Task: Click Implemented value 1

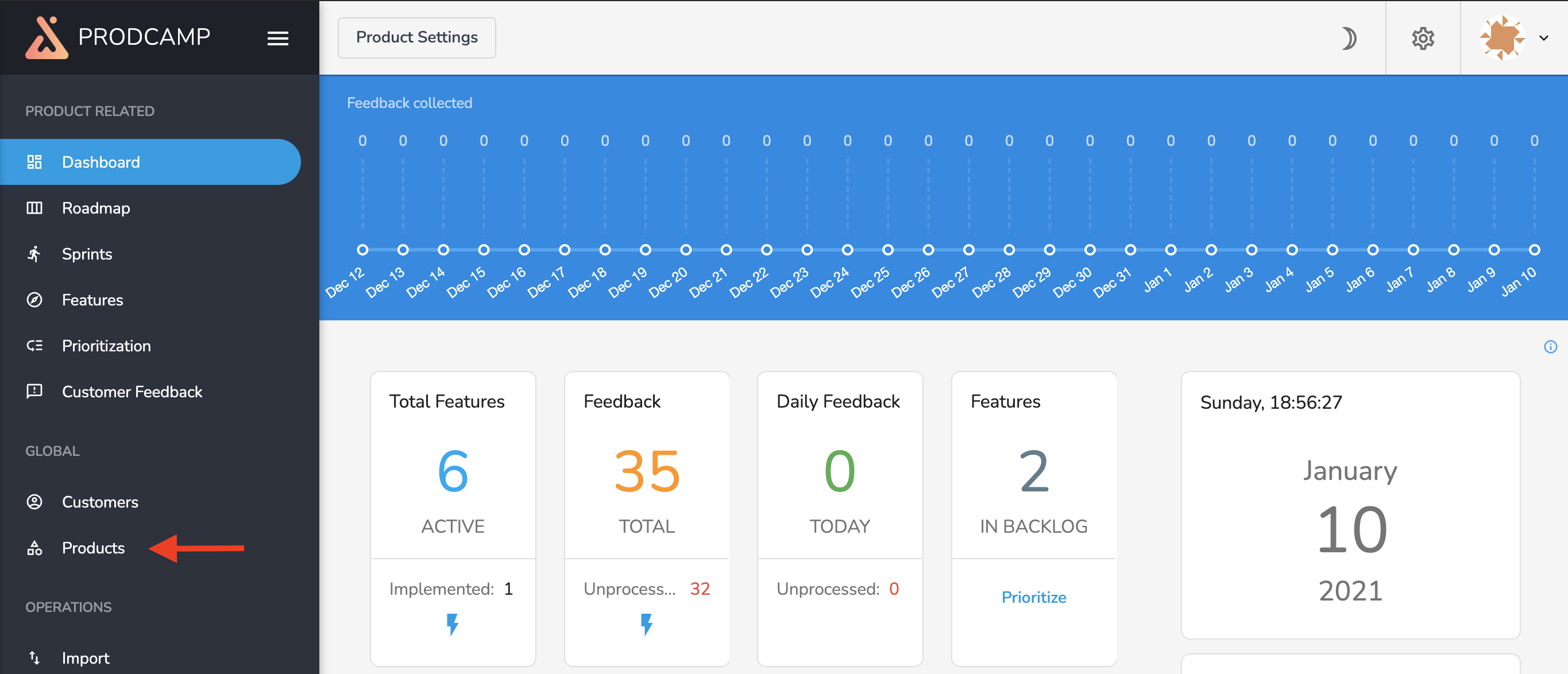Action: [x=508, y=589]
